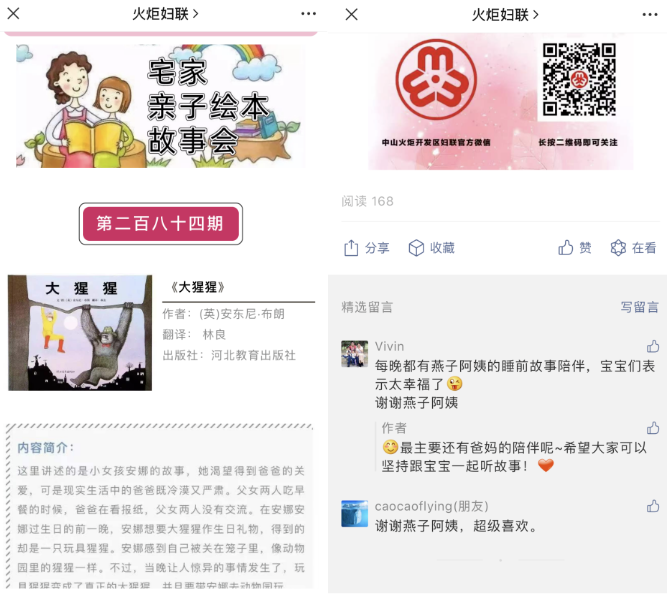Like Vivin's comment

[x=653, y=346]
